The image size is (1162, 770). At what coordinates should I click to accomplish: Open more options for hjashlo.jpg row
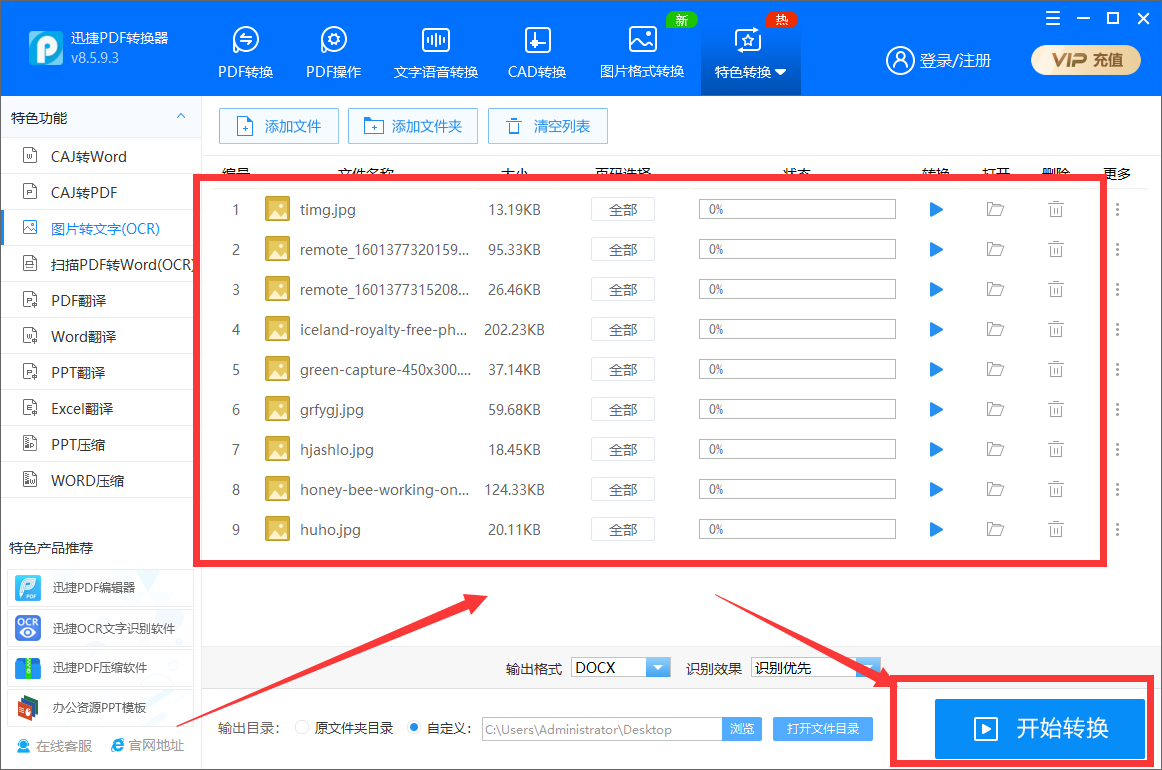1118,450
